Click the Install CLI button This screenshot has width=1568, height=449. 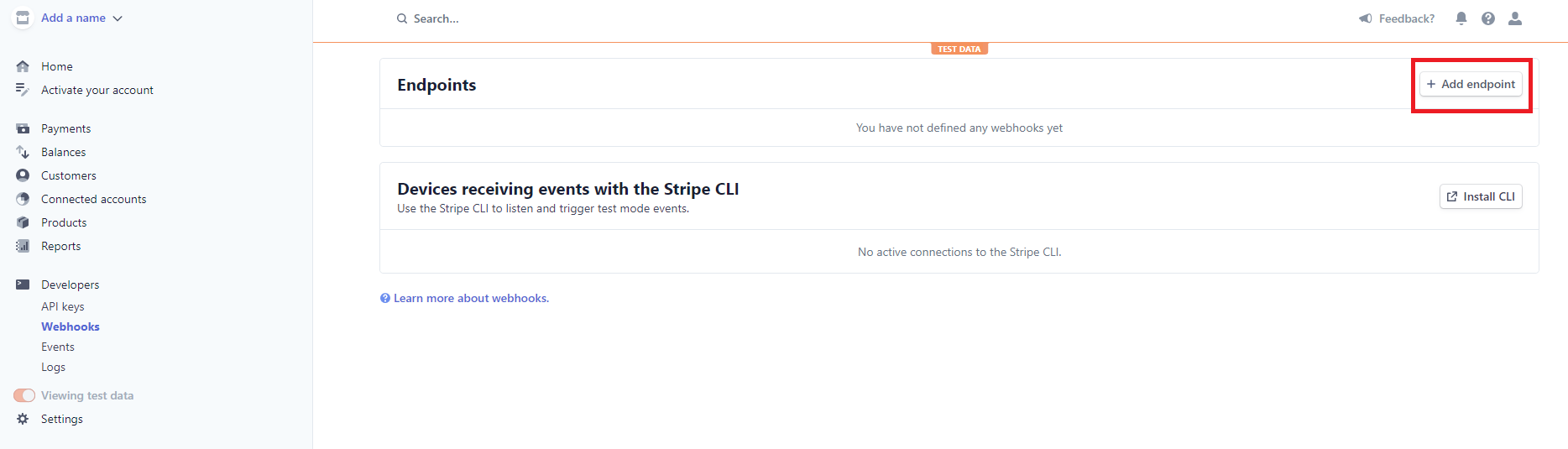1481,196
